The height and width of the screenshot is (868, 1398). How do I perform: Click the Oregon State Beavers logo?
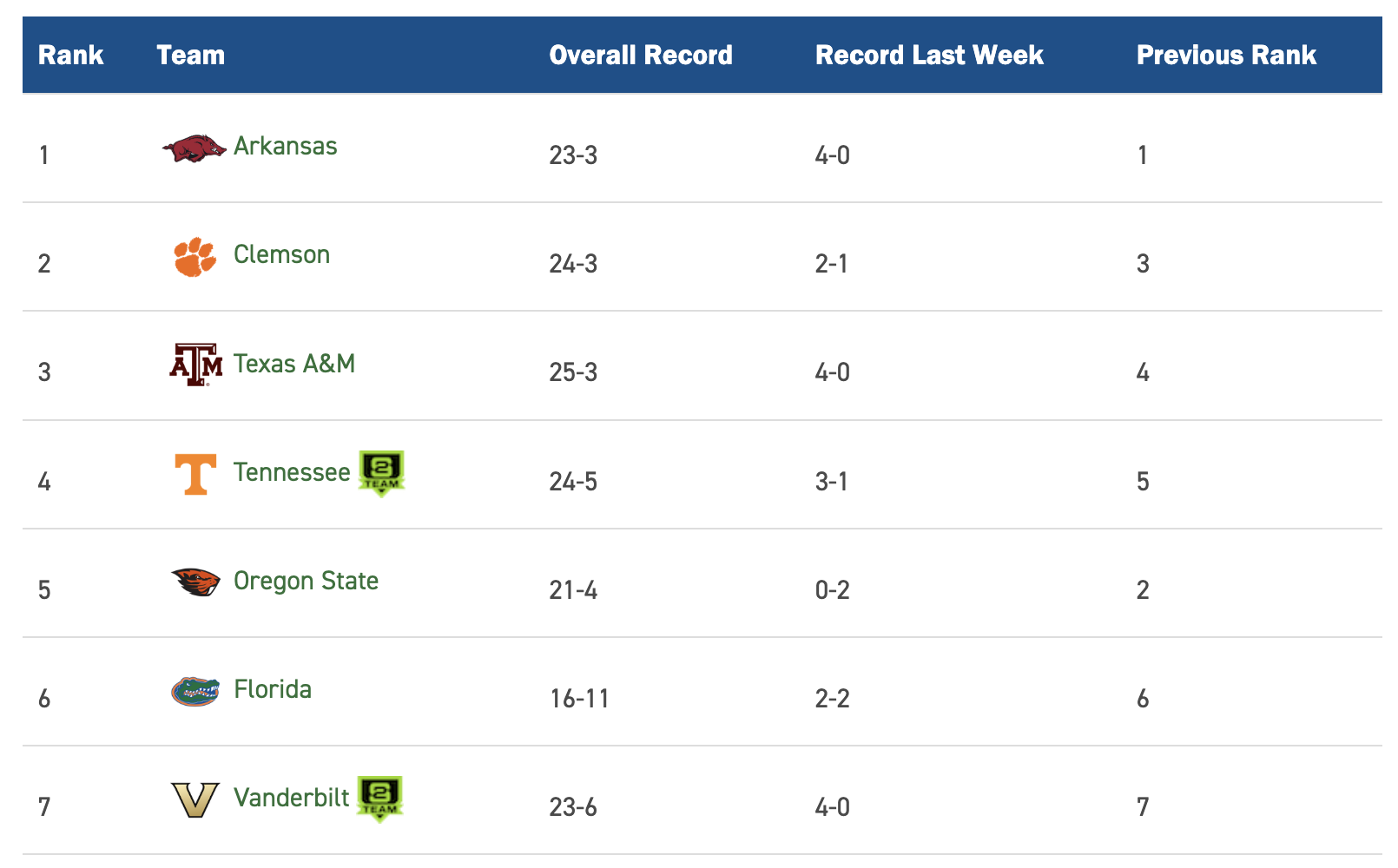[x=195, y=582]
